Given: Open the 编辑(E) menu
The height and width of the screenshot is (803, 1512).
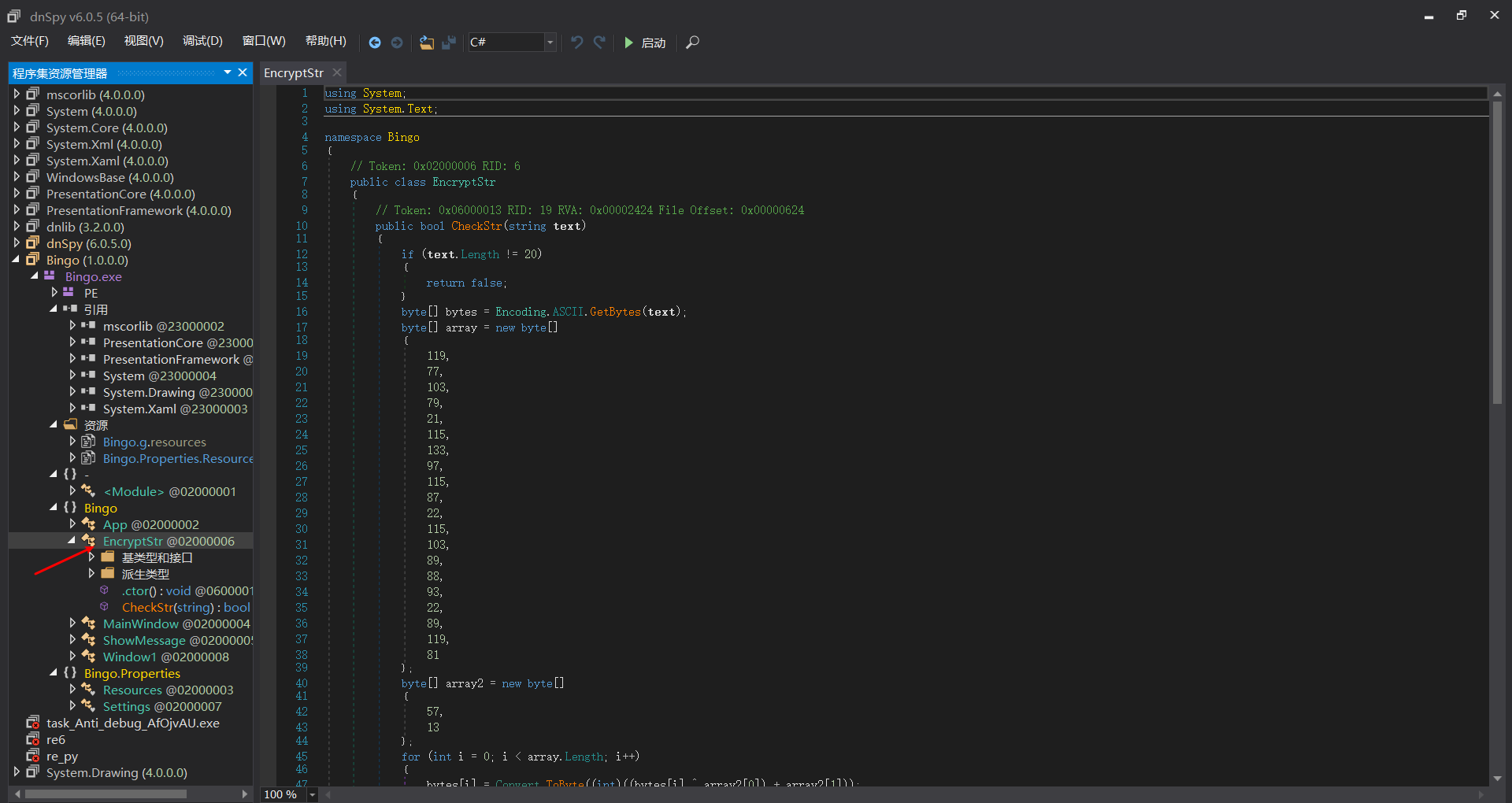Looking at the screenshot, I should (x=87, y=41).
